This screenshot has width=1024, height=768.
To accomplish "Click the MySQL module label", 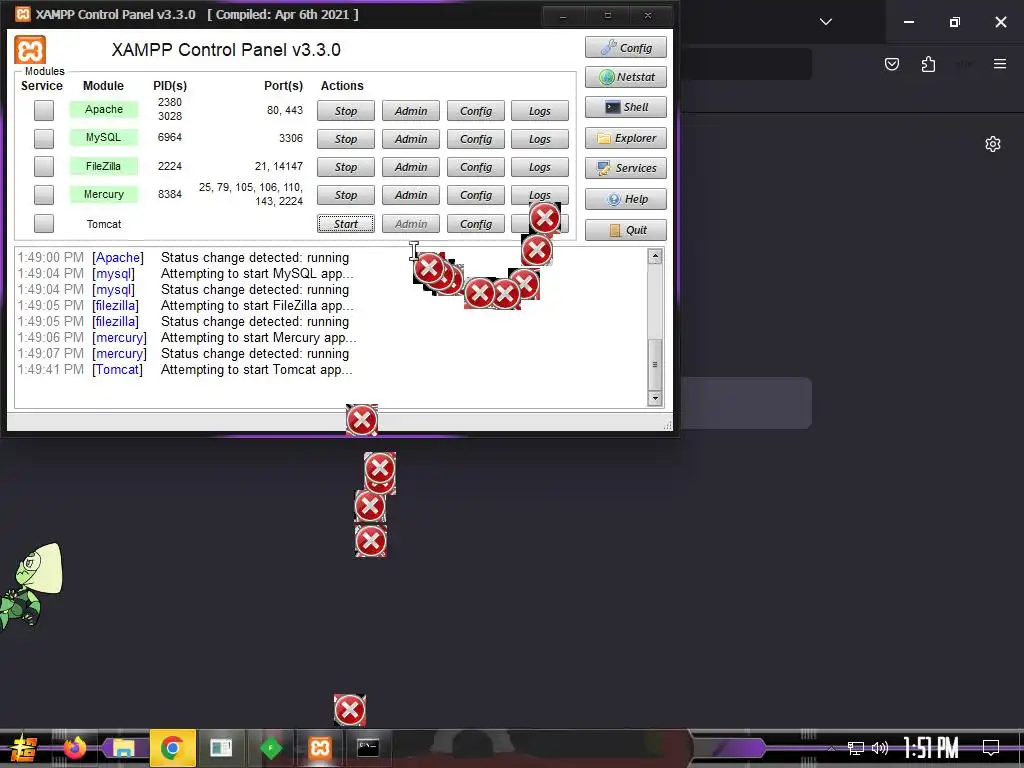I will tap(104, 137).
